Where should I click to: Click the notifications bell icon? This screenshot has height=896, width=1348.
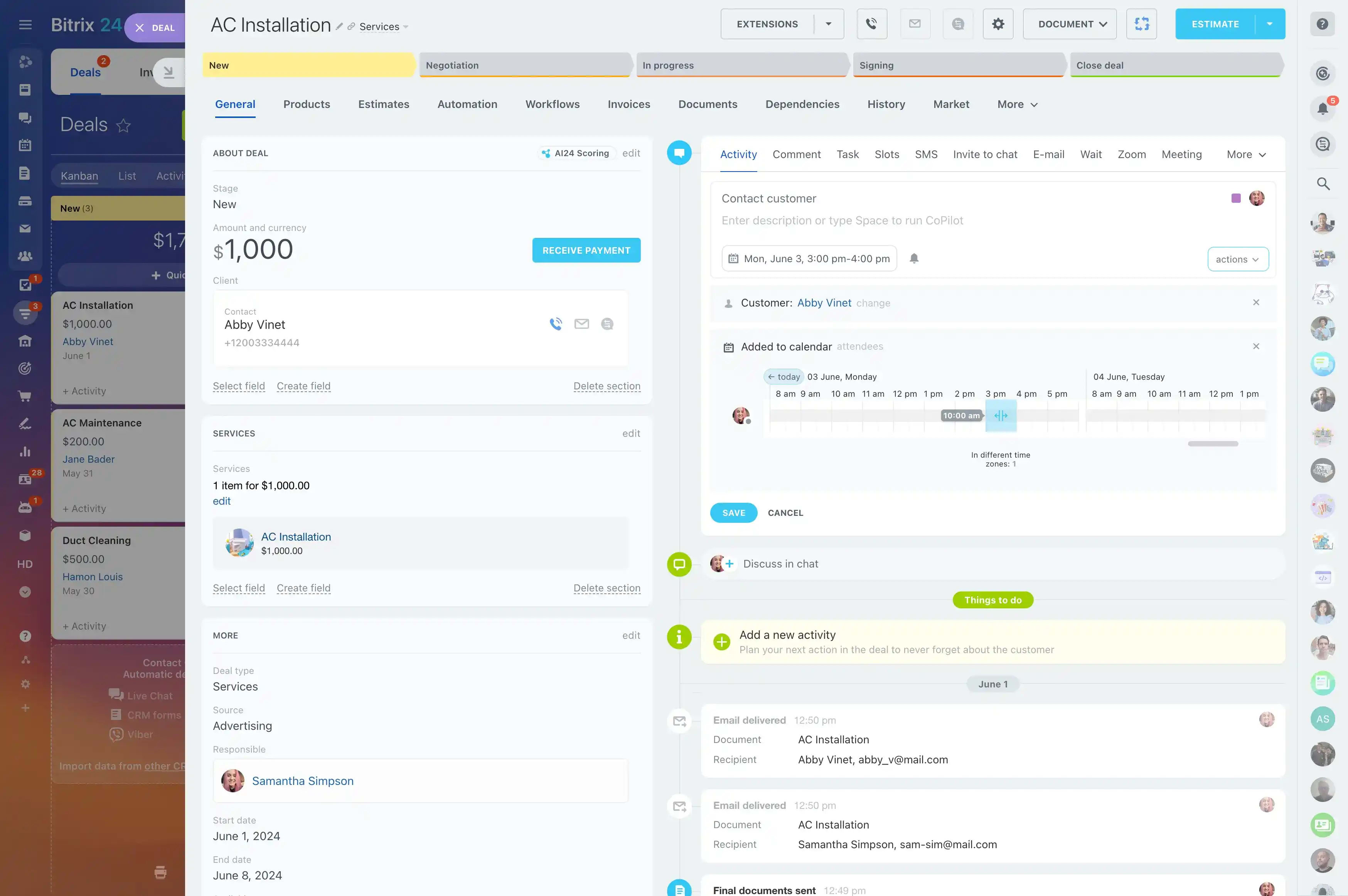tap(1322, 109)
